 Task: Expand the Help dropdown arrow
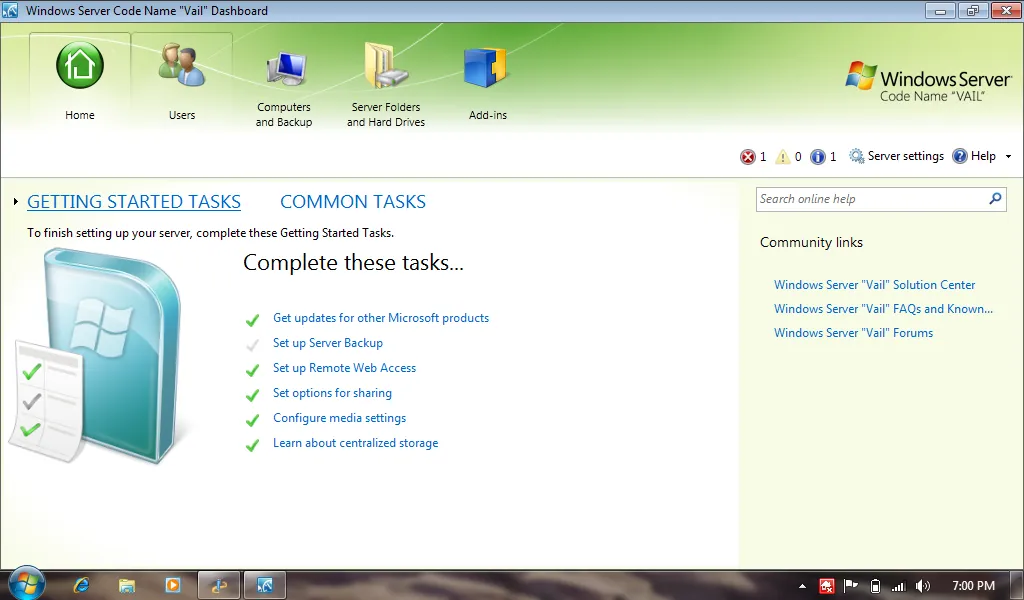tap(1008, 157)
